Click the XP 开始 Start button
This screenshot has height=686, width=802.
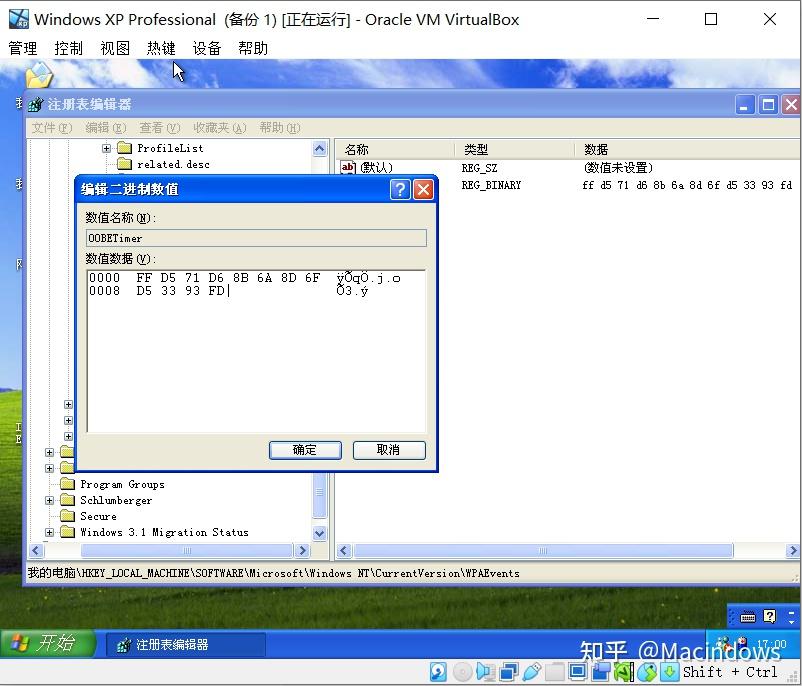click(x=47, y=644)
